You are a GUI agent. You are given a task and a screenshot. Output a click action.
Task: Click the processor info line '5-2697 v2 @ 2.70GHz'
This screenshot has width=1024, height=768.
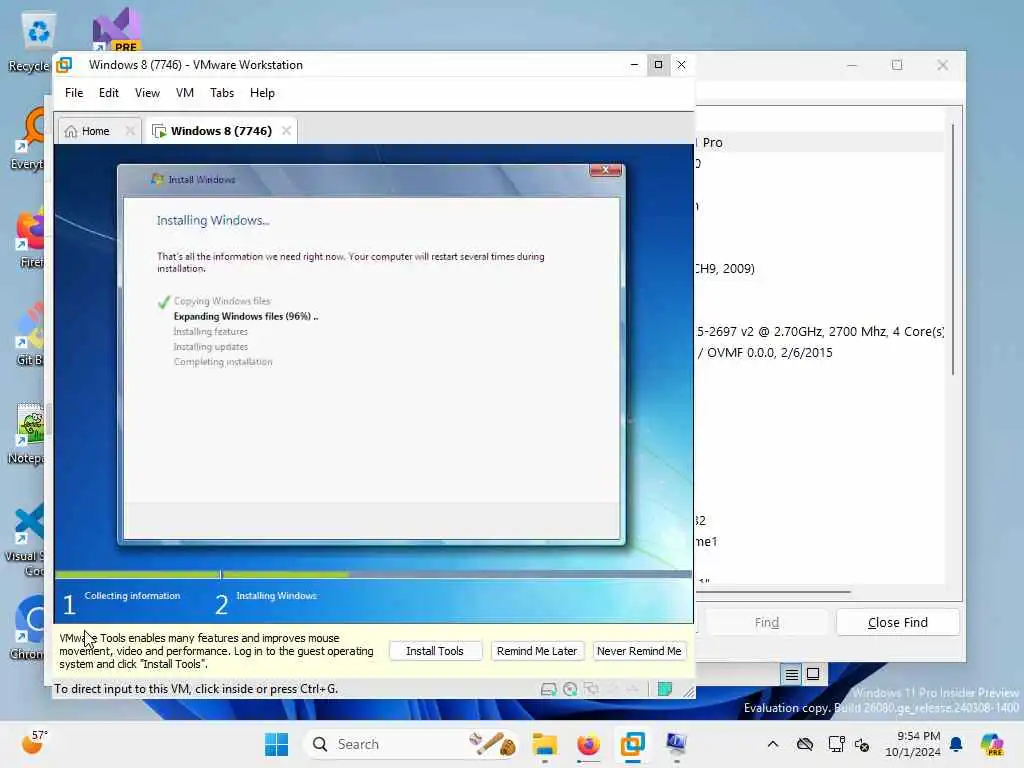tap(820, 331)
